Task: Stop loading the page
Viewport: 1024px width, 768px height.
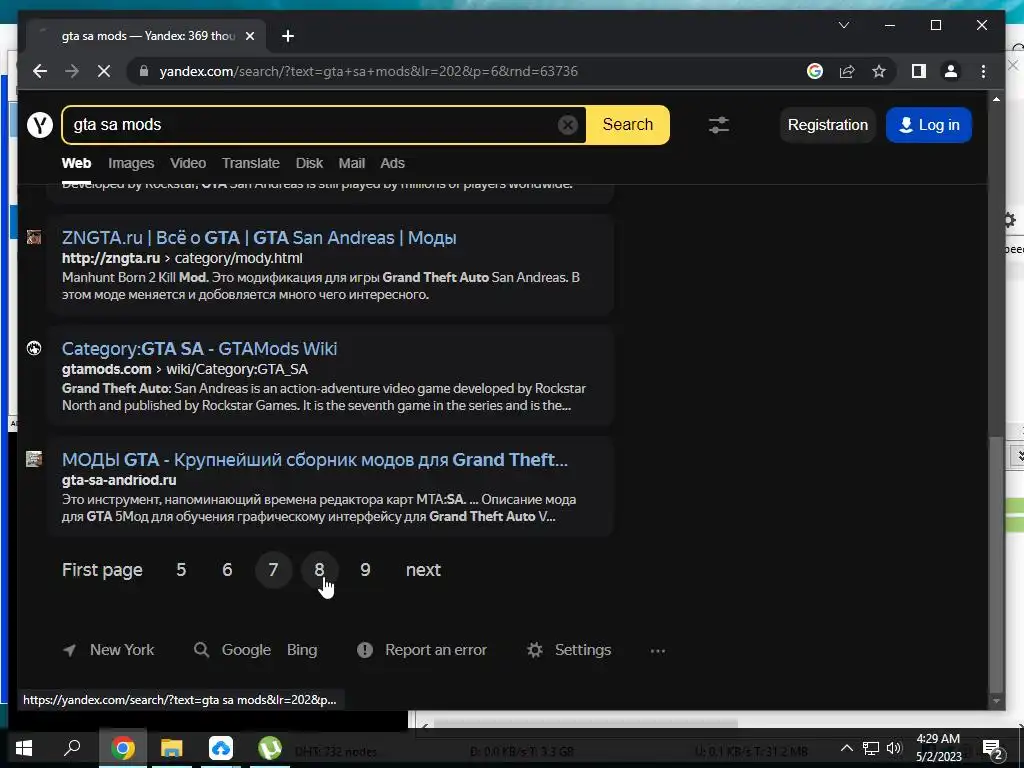Action: point(104,71)
